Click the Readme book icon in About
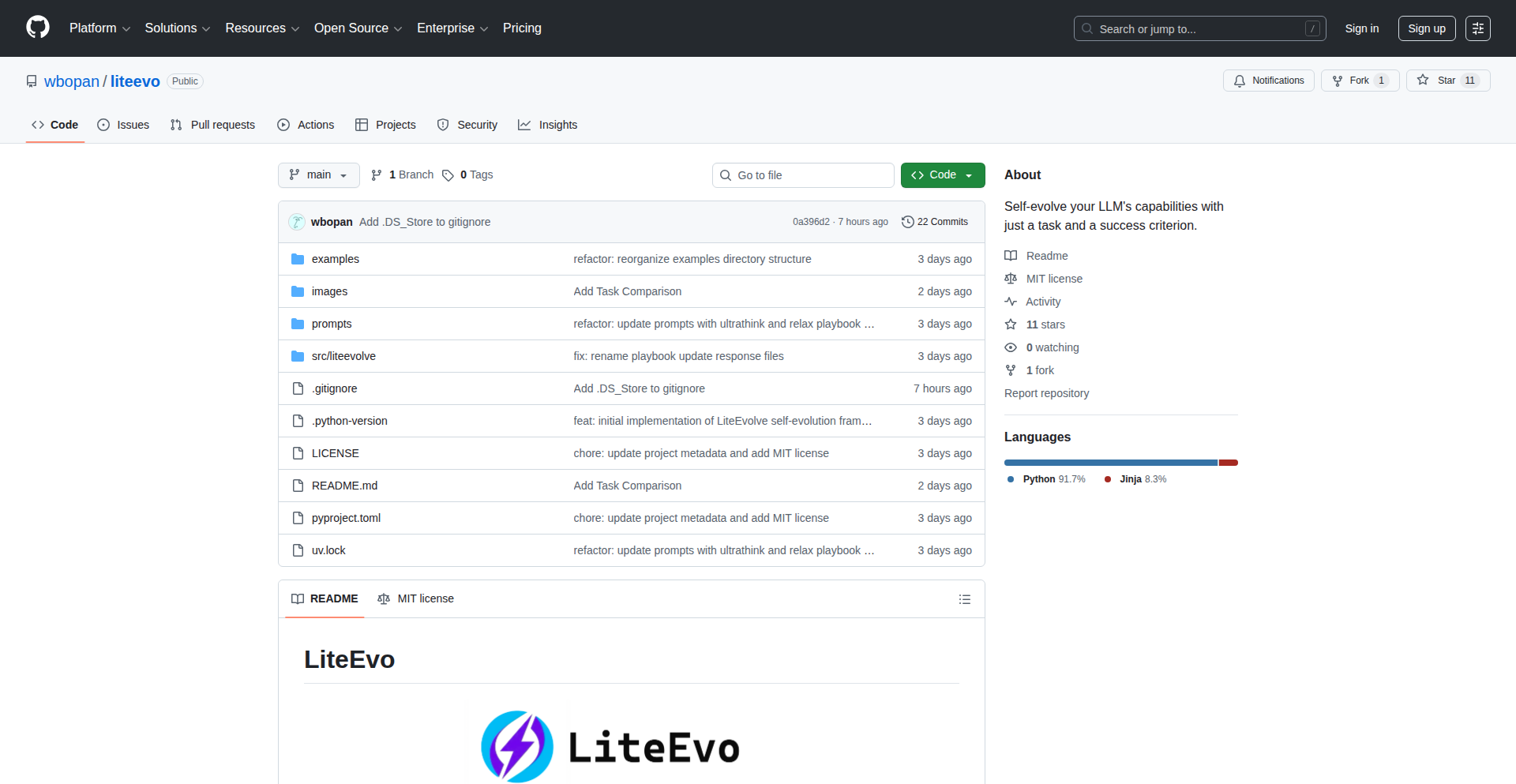This screenshot has width=1516, height=784. (1011, 255)
